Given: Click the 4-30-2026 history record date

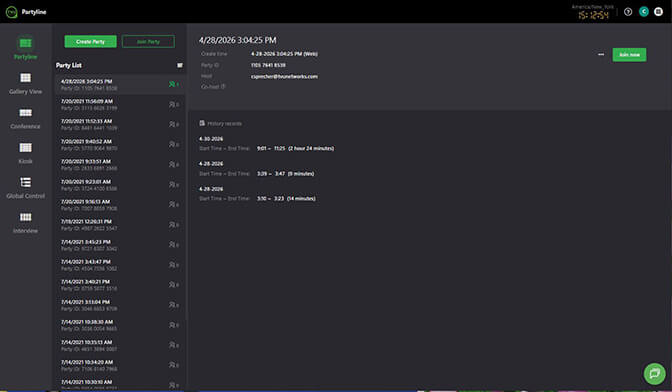Looking at the screenshot, I should (211, 139).
